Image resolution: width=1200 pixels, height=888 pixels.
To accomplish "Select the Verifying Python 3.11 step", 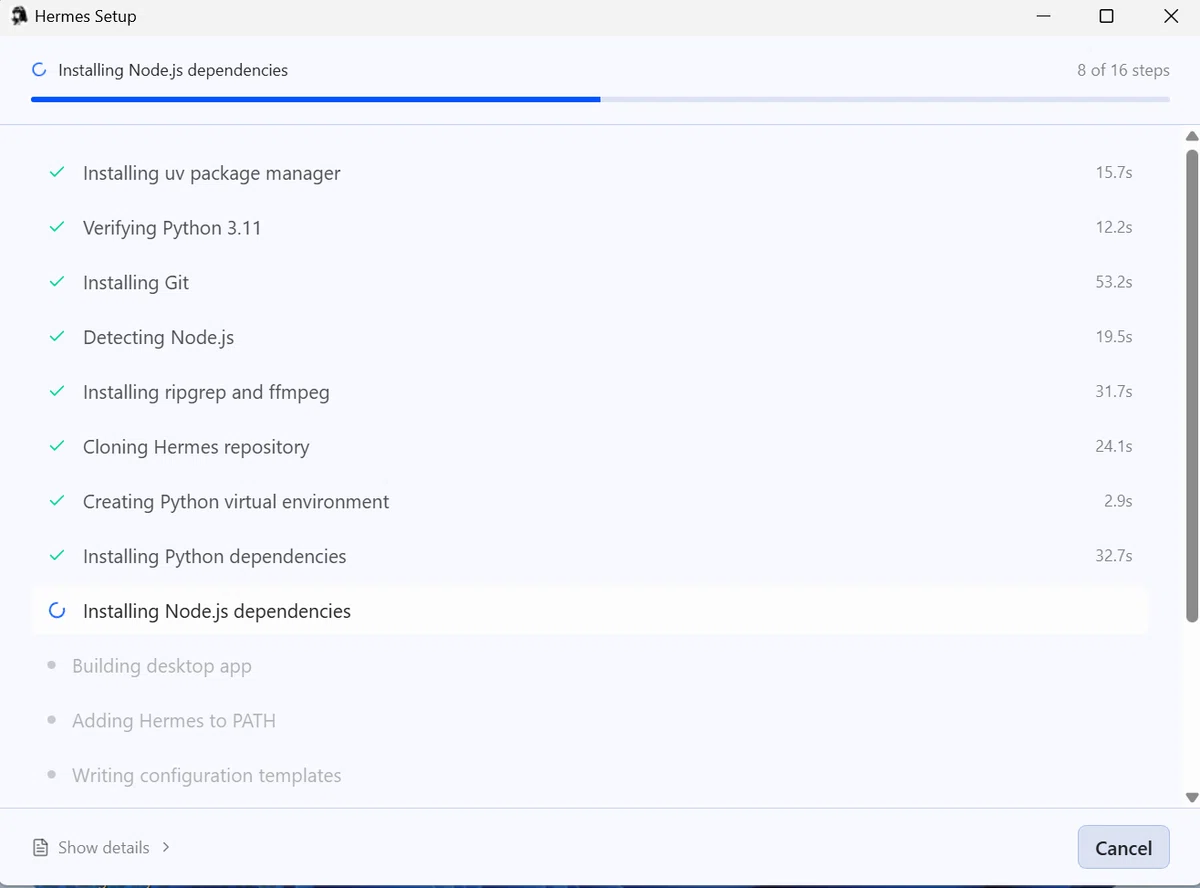I will coord(590,228).
